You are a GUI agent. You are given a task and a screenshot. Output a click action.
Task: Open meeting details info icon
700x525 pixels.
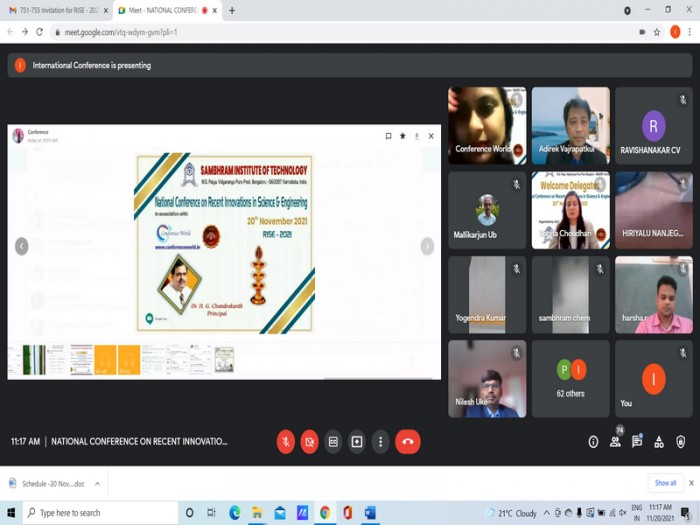click(x=593, y=442)
